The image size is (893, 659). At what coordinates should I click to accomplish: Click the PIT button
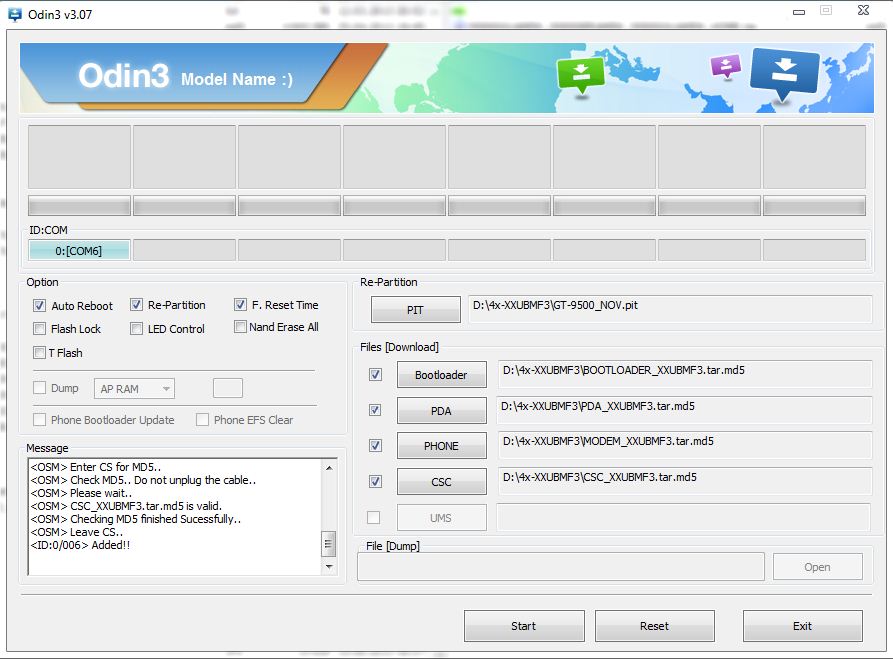pos(416,310)
